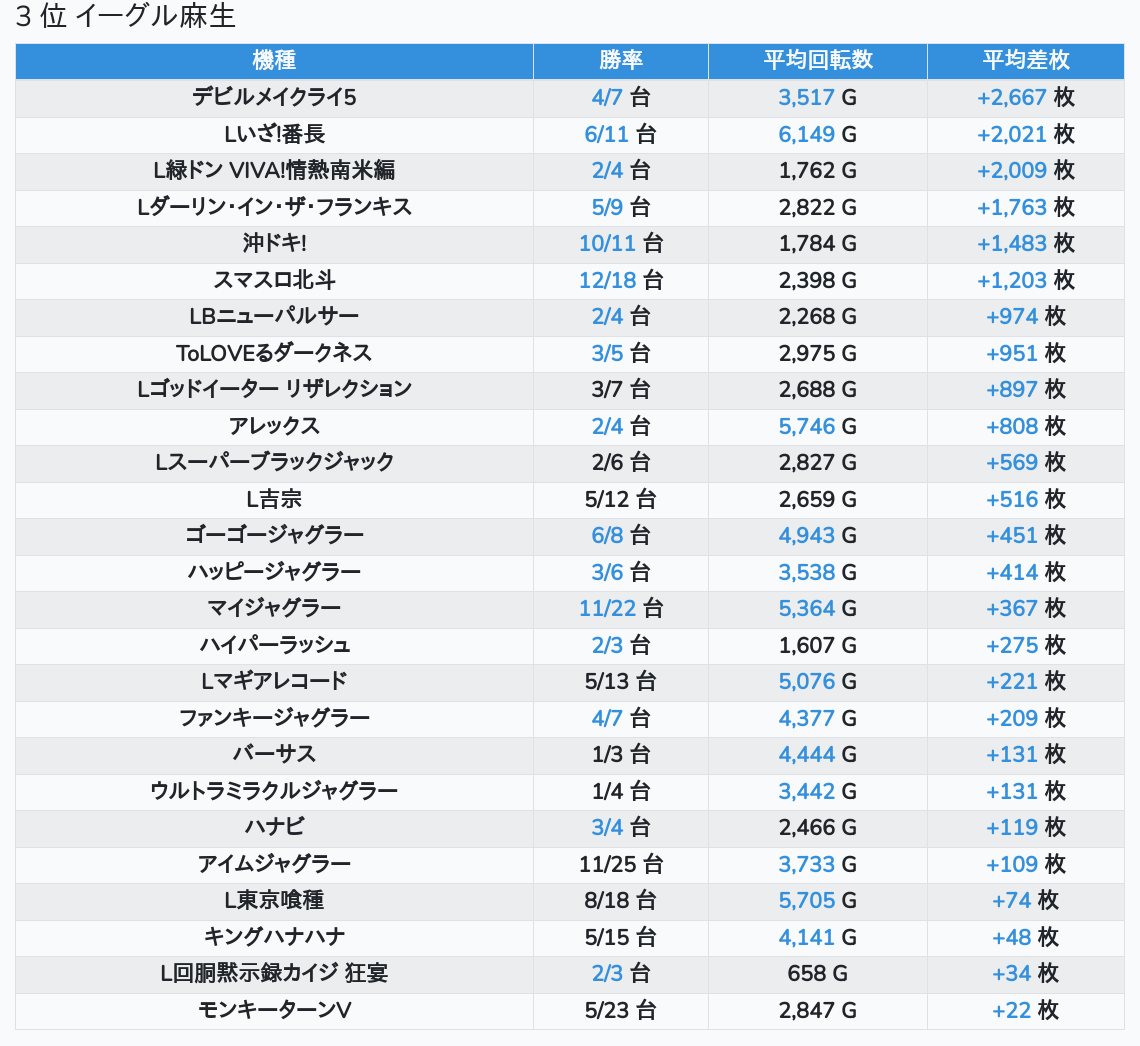Select machine name ファンキージャグラー

pos(274,718)
